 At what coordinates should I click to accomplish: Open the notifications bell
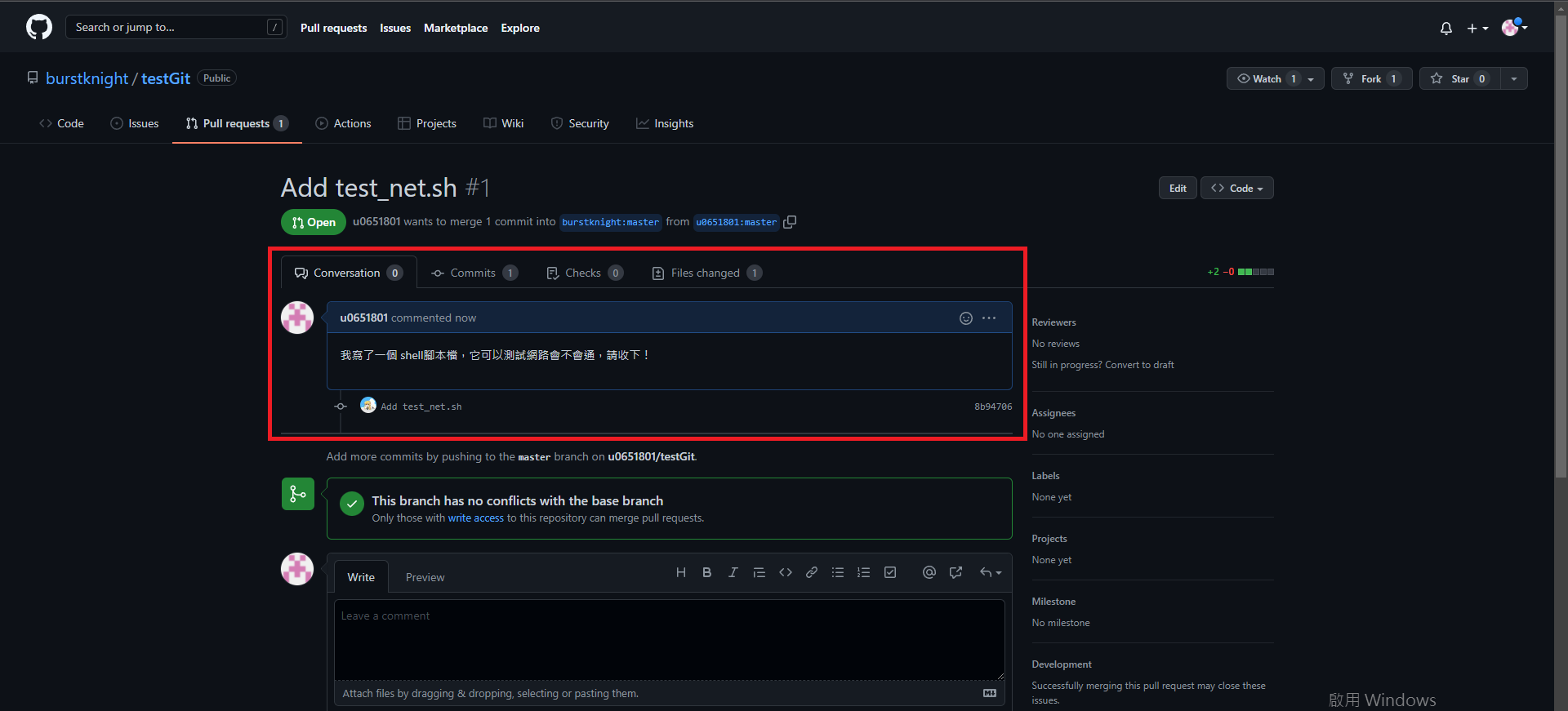[x=1446, y=28]
